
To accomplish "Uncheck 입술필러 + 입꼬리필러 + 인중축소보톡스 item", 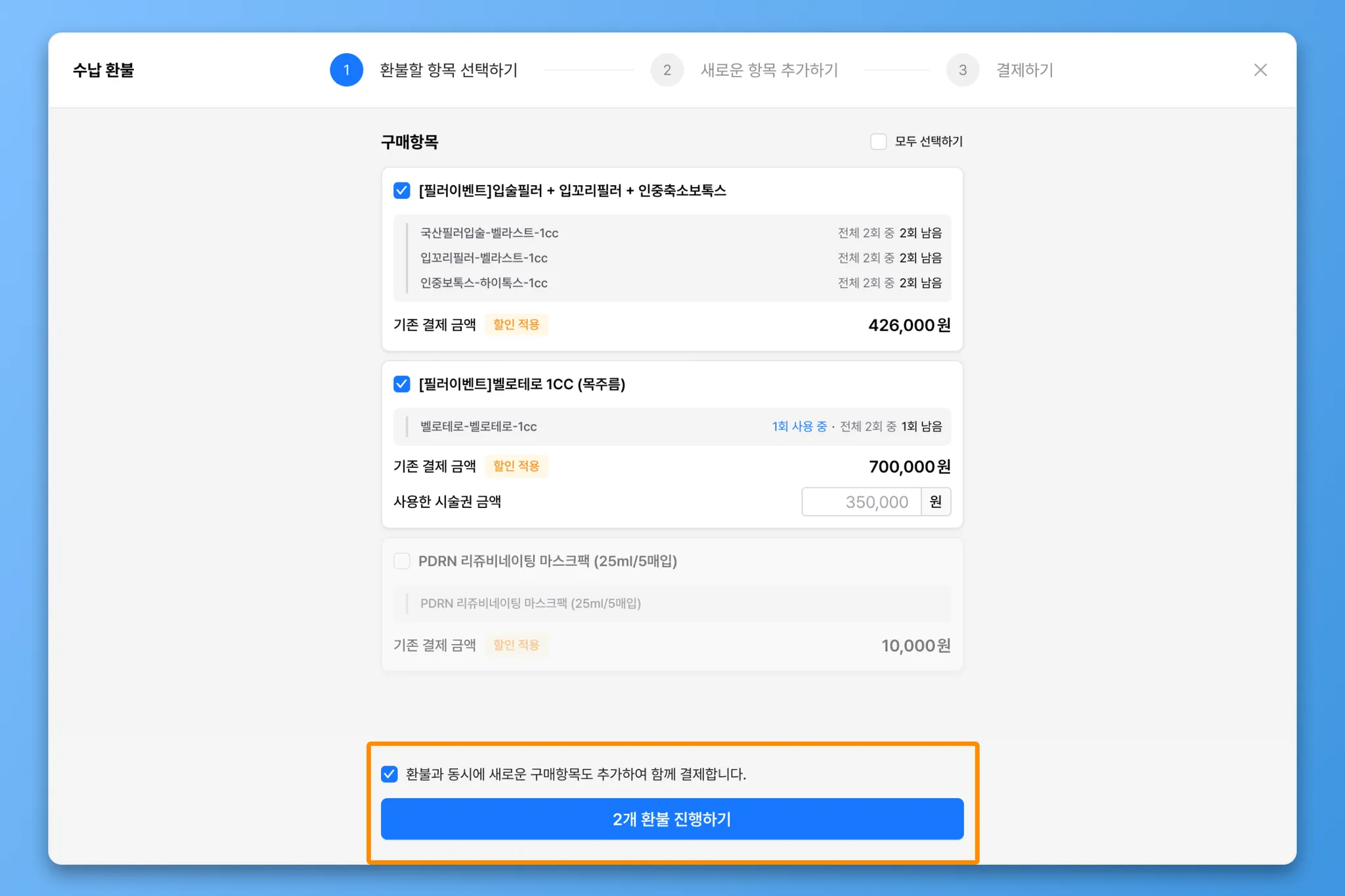I will point(402,191).
